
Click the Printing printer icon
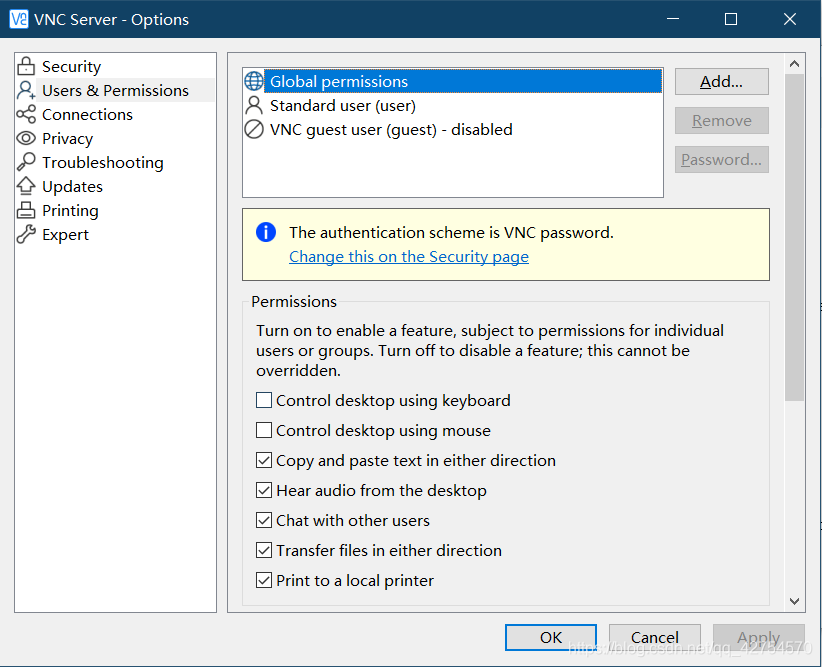coord(26,210)
